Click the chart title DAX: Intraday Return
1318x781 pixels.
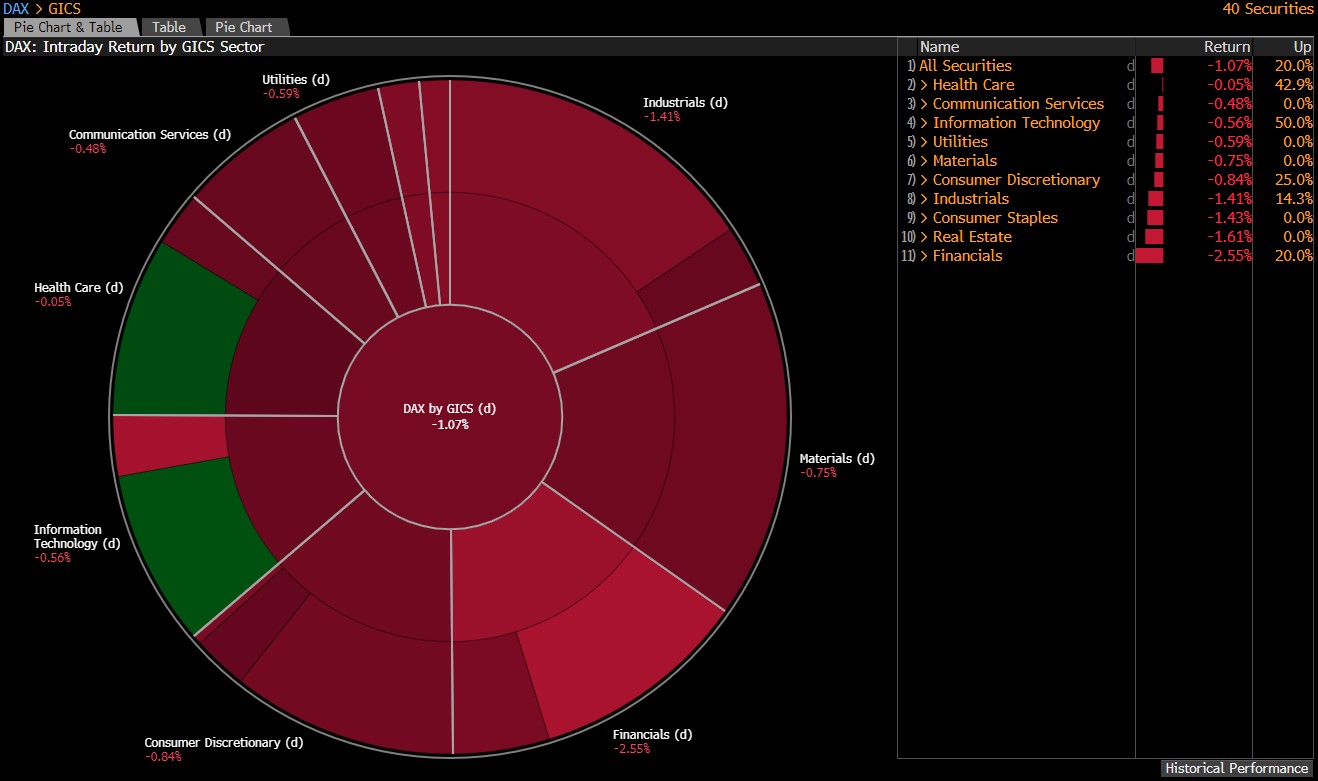pyautogui.click(x=134, y=46)
